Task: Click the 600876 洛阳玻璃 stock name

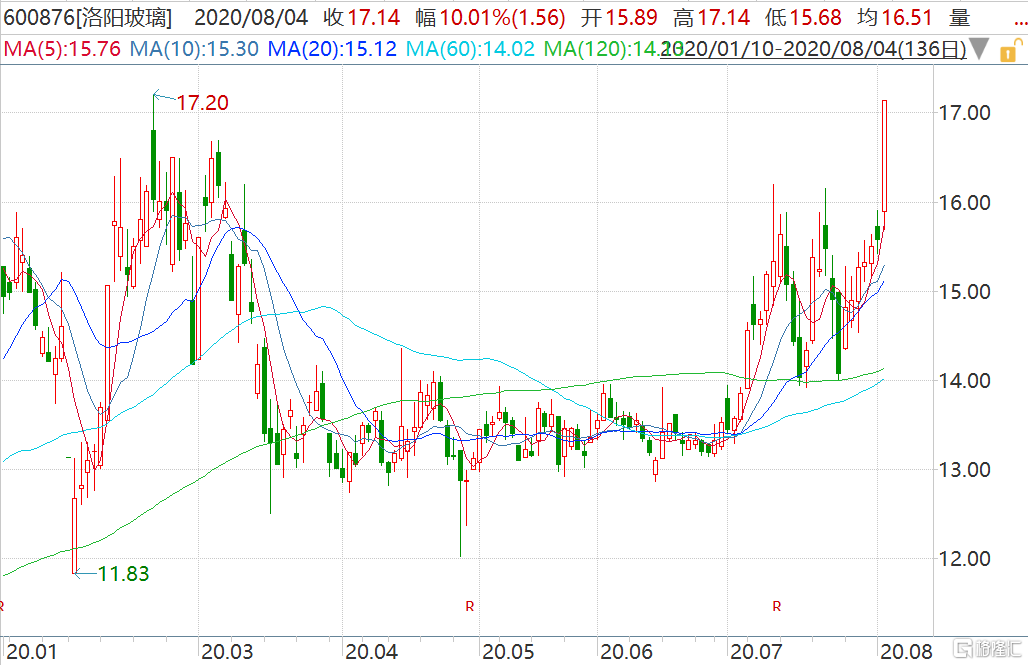Action: 87,17
